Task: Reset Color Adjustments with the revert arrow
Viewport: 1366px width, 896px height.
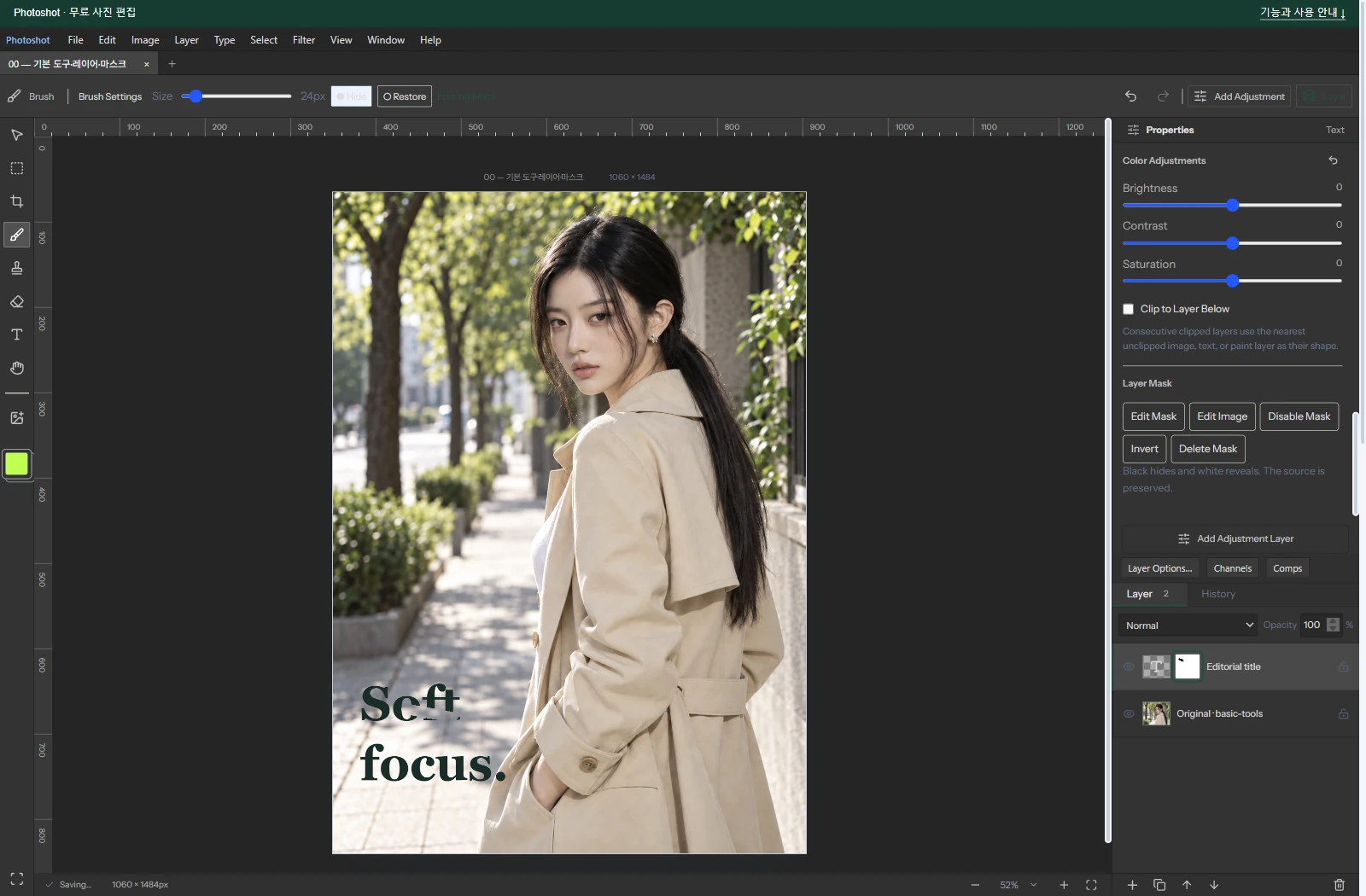Action: [x=1333, y=160]
